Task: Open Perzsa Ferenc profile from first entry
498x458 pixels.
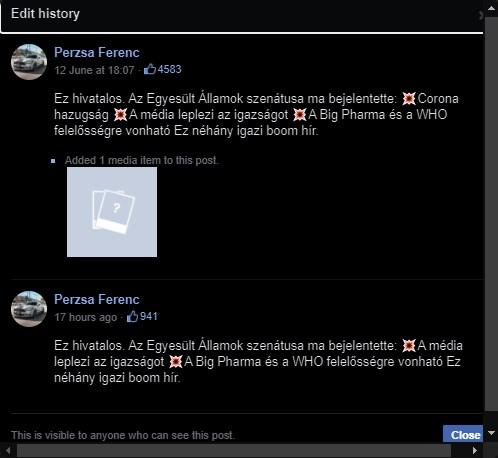Action: (97, 52)
